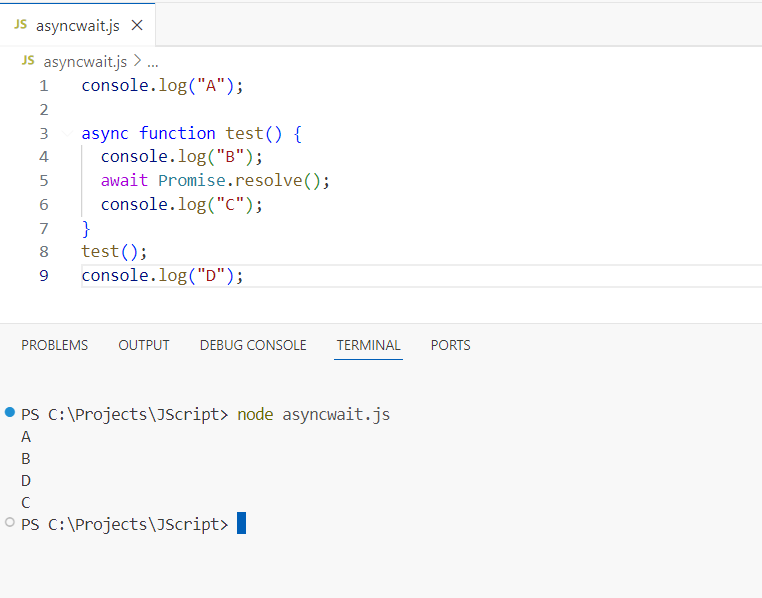
Task: Focus the terminal cursor at the last prompt
Action: (241, 523)
